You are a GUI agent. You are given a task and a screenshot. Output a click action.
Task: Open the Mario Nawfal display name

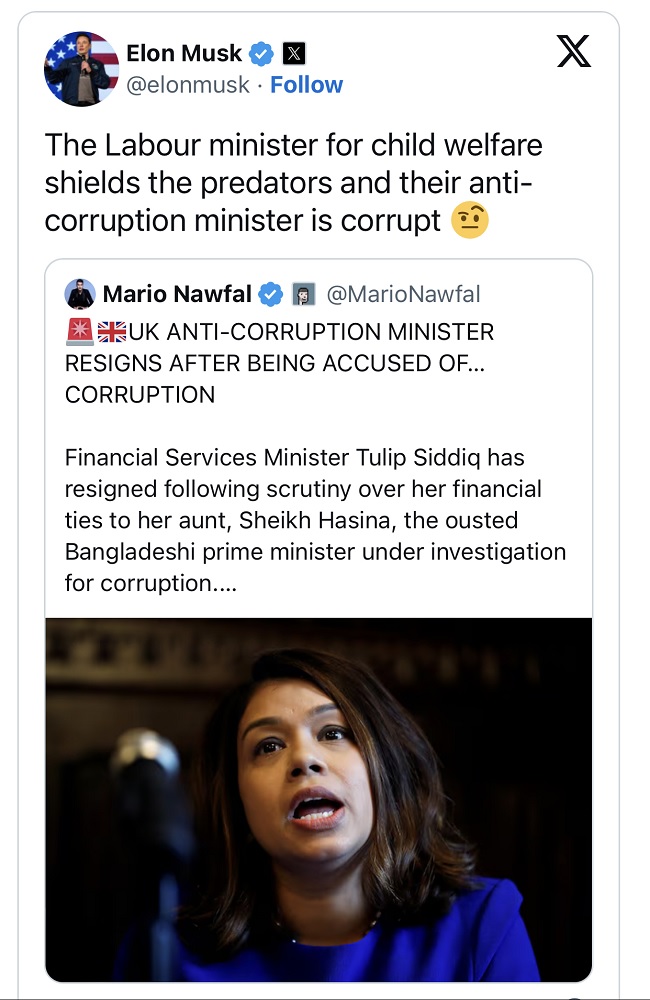178,294
